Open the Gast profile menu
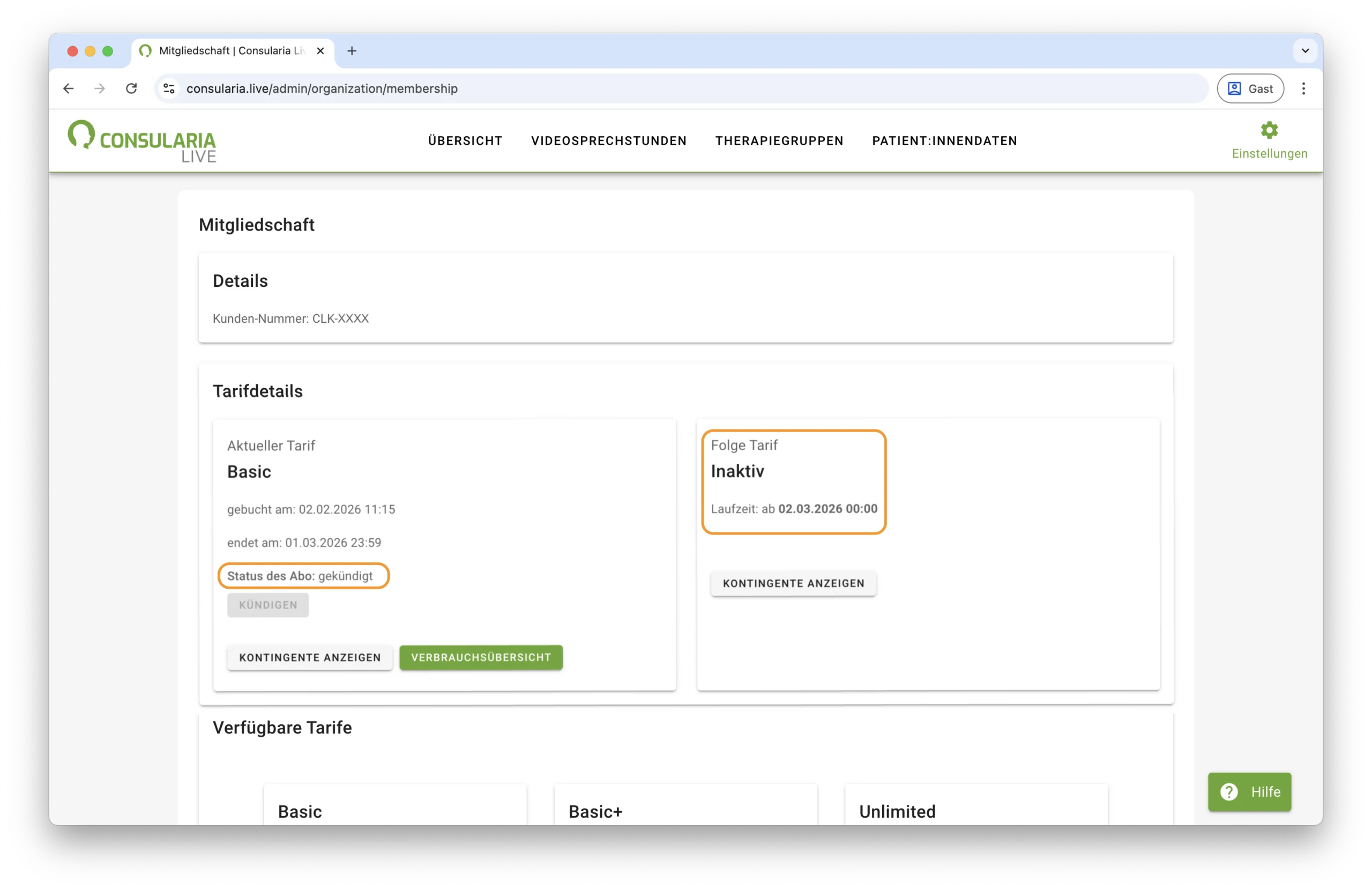1372x890 pixels. coord(1250,88)
